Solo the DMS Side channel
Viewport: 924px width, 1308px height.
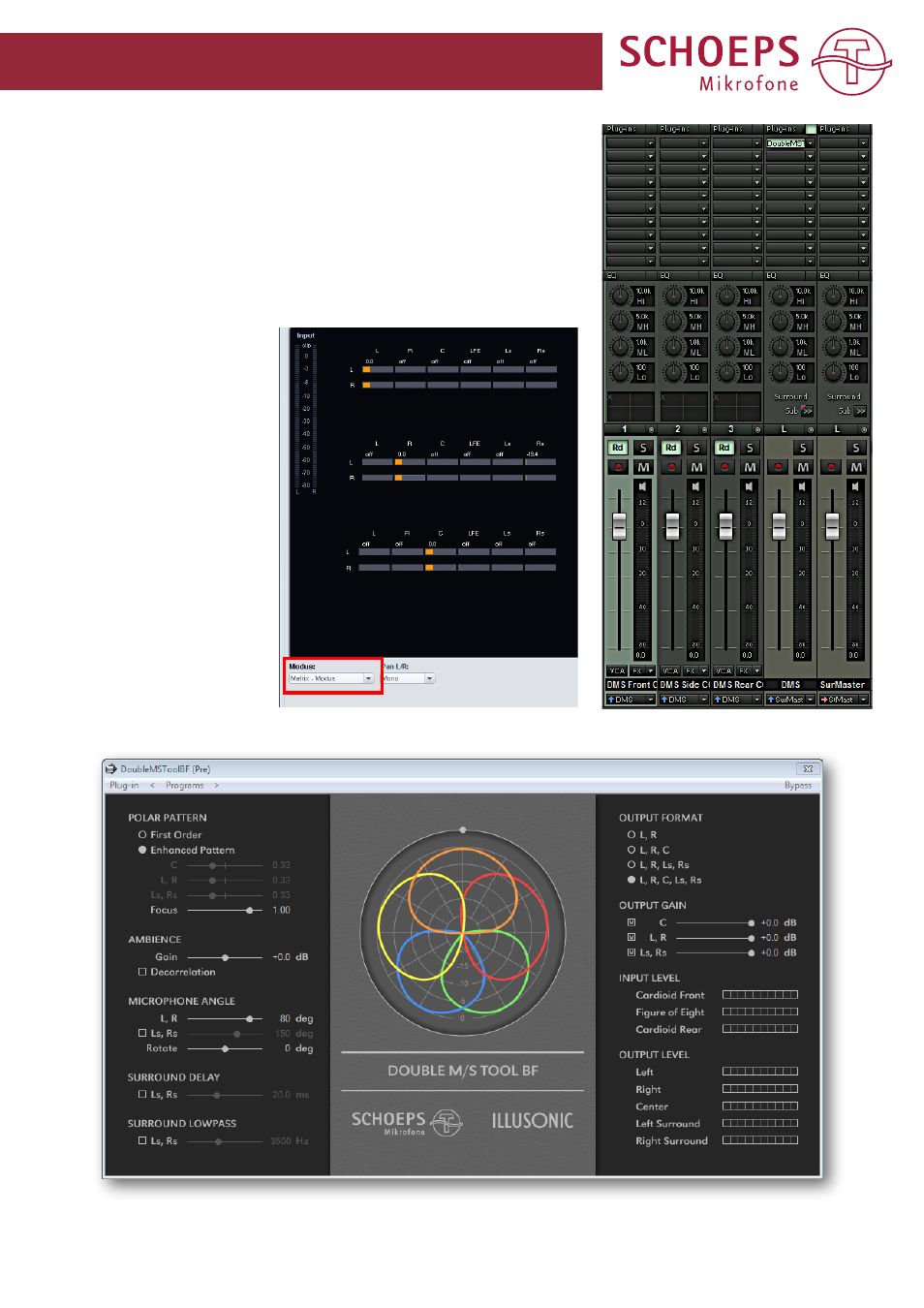click(696, 448)
